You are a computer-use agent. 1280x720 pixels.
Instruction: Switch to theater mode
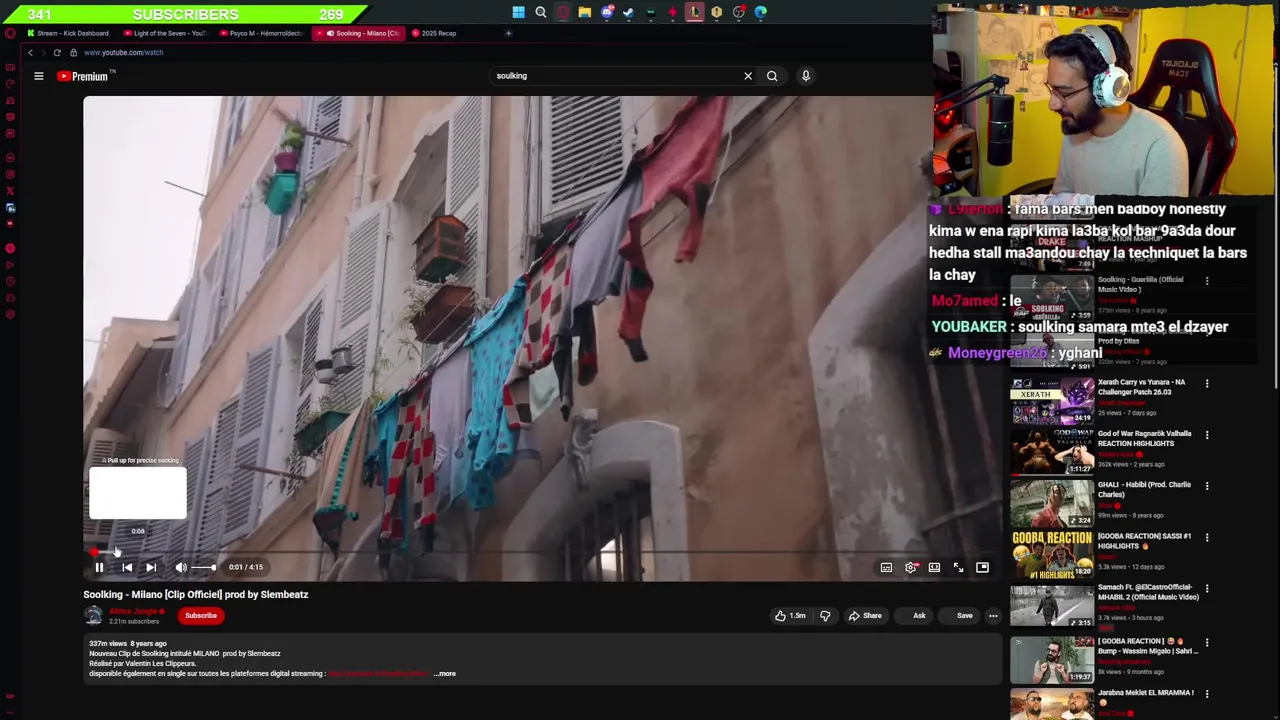(934, 567)
